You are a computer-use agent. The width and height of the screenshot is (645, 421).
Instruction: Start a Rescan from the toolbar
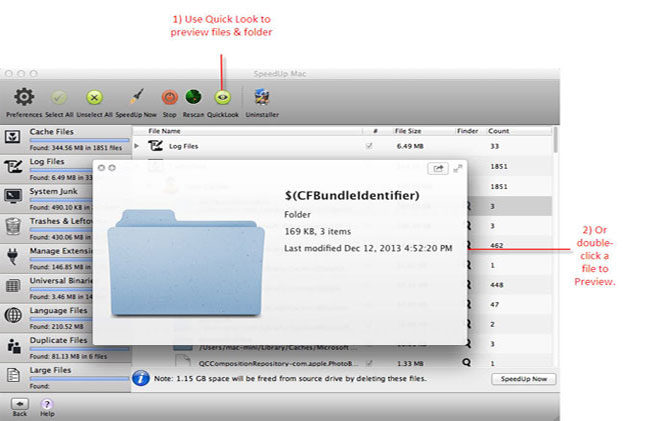pyautogui.click(x=193, y=98)
